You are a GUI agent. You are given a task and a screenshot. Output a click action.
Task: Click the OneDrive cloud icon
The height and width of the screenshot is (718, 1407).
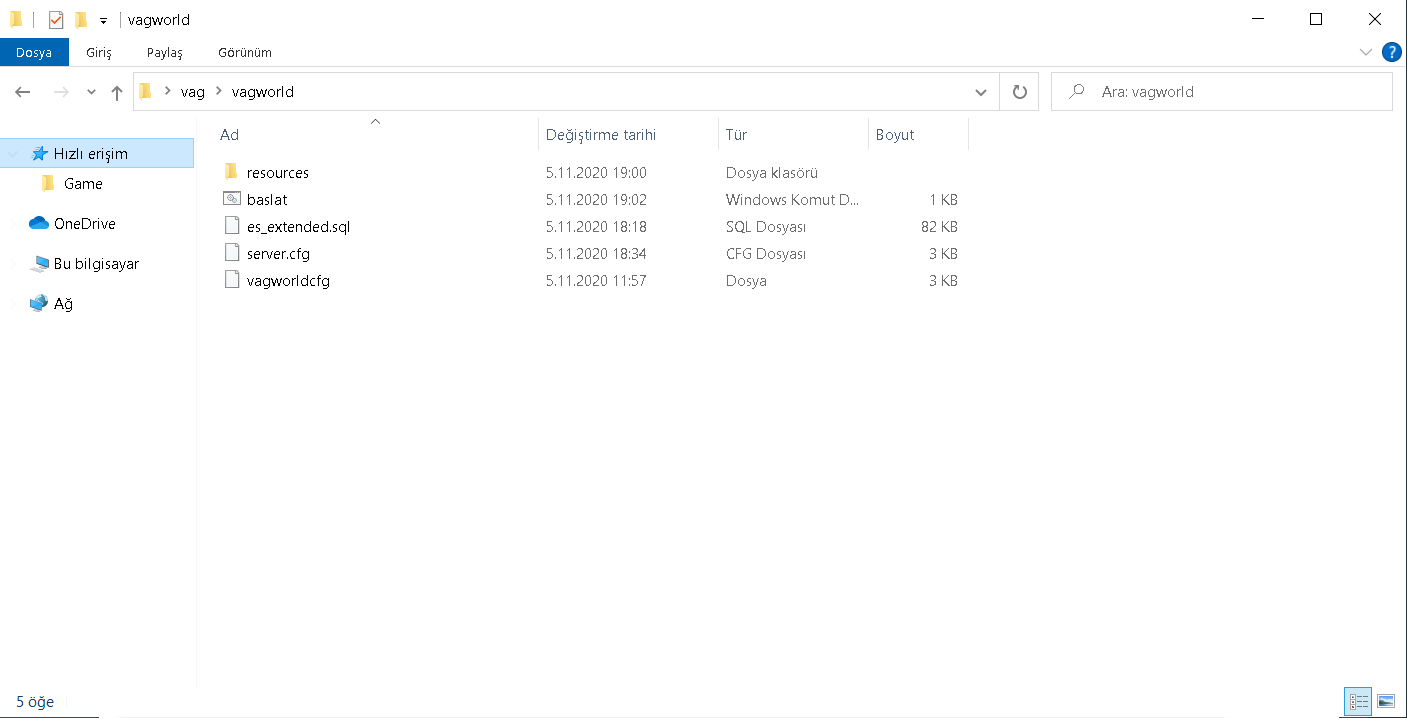point(39,224)
